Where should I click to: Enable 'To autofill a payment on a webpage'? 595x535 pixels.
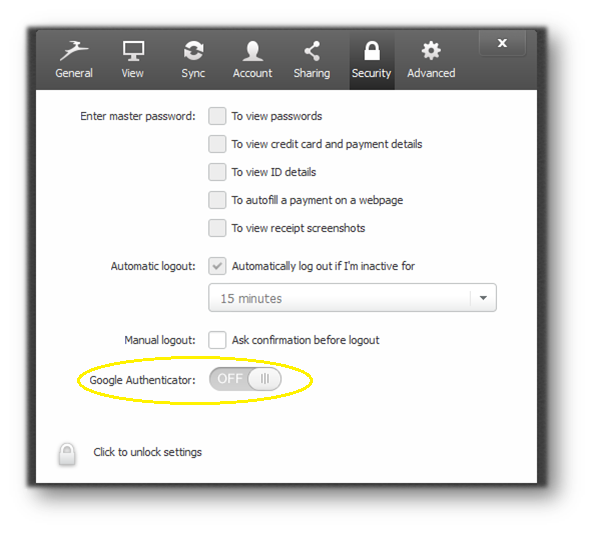pos(217,200)
